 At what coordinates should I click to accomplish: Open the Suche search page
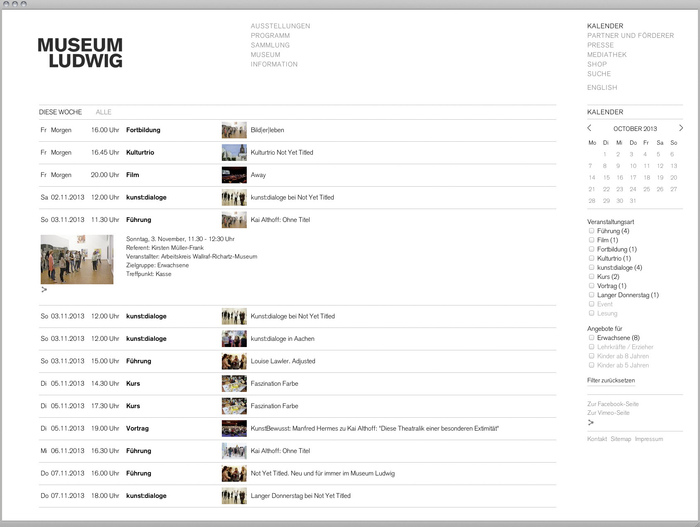coord(599,74)
